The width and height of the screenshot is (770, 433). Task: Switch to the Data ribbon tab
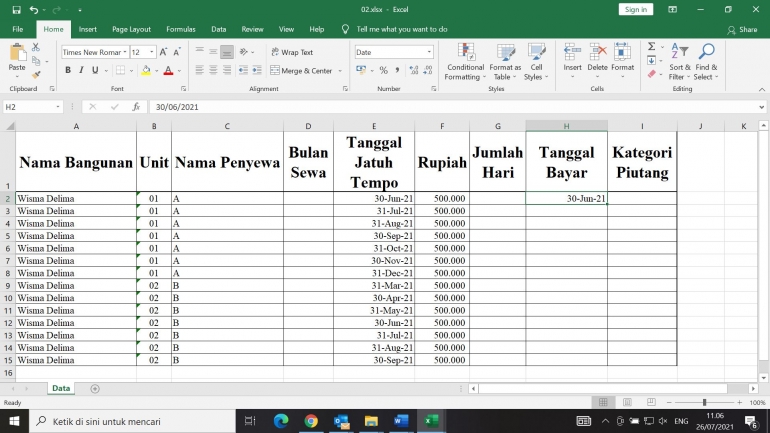click(x=219, y=29)
